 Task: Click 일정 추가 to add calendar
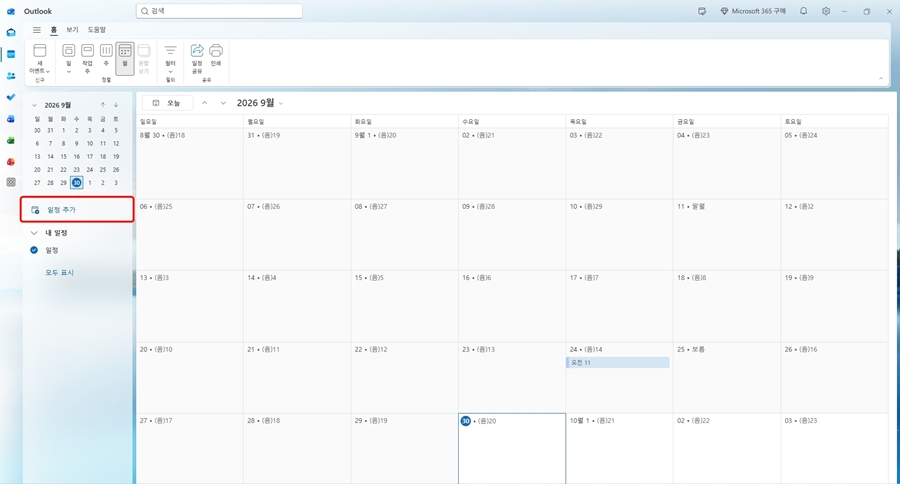[77, 210]
